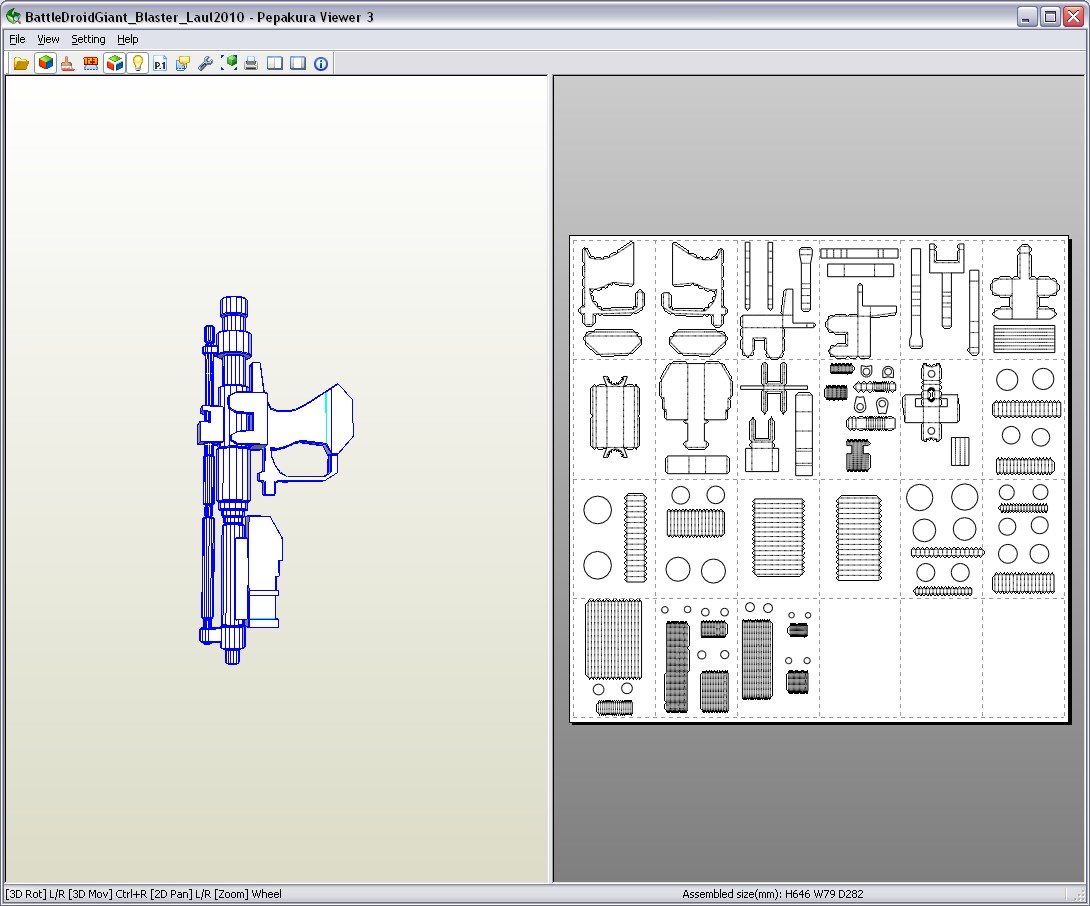Viewport: 1090px width, 906px height.
Task: Click the blue info about icon
Action: click(x=321, y=63)
